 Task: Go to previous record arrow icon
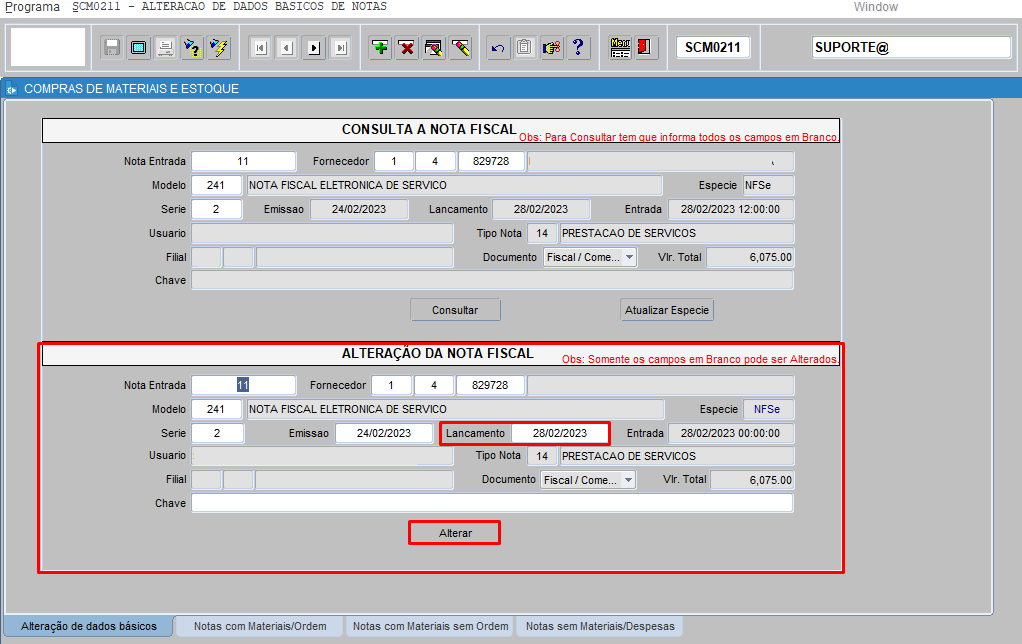pos(287,48)
